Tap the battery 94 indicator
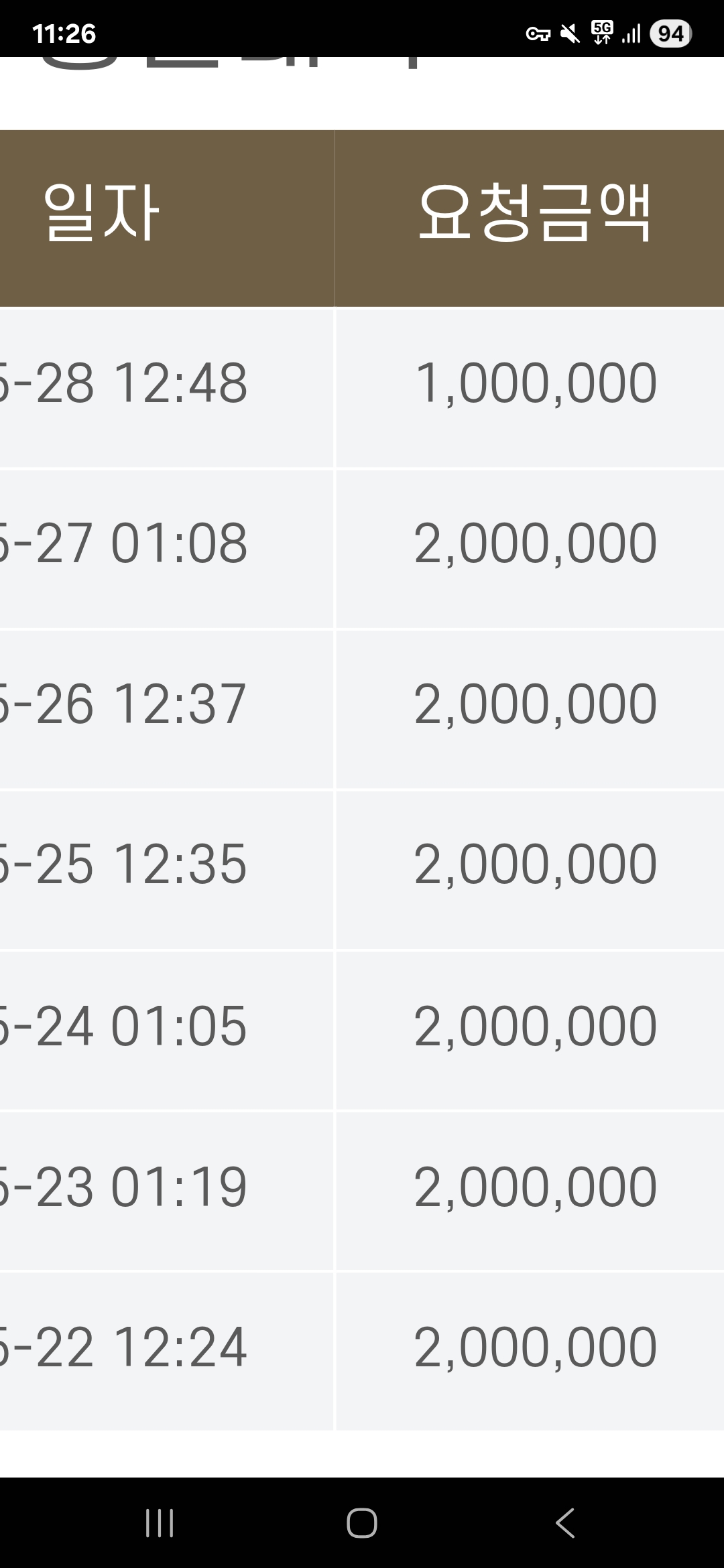The image size is (724, 1568). click(670, 34)
